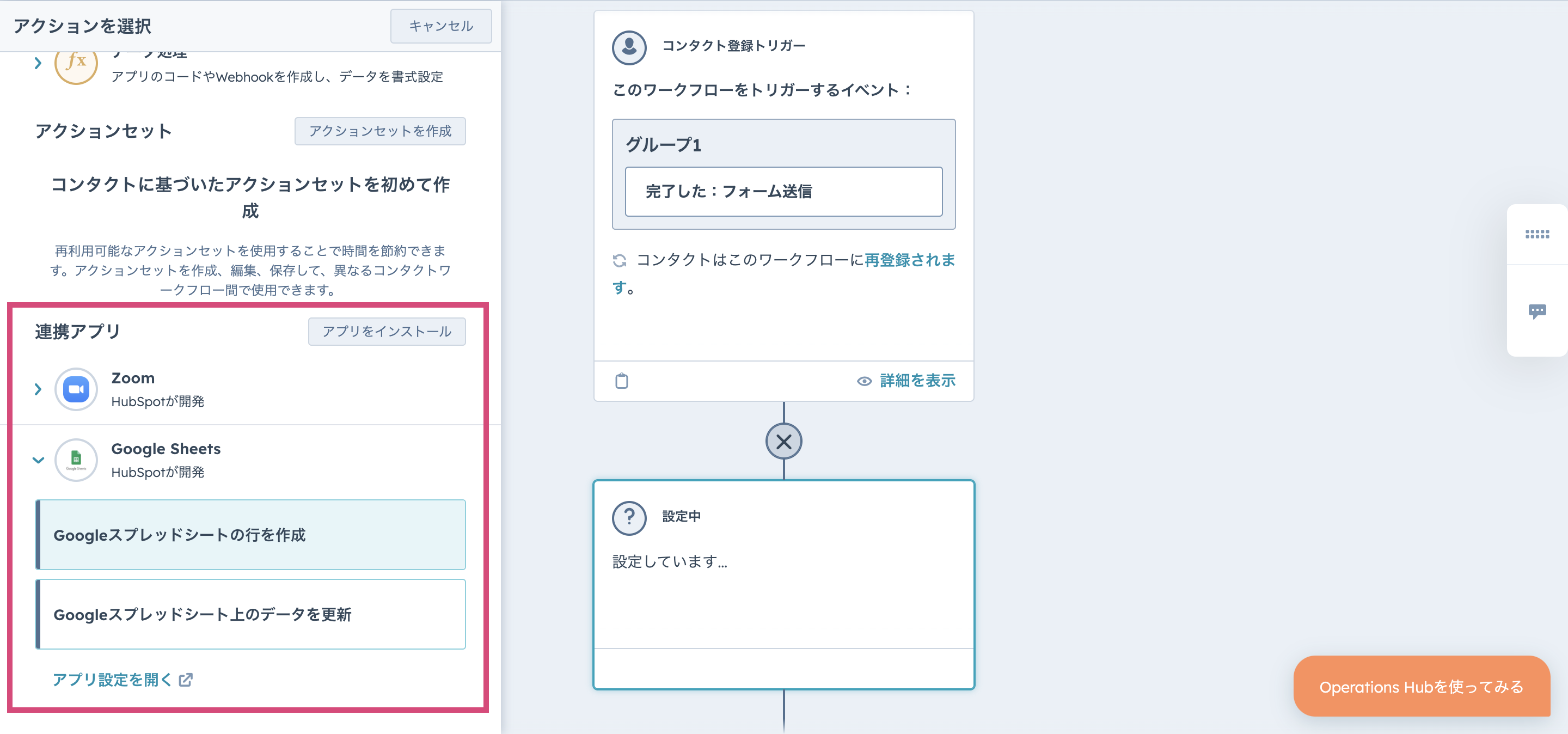Click the Zoom app name text
Screen dimensions: 1568x734
(x=133, y=378)
